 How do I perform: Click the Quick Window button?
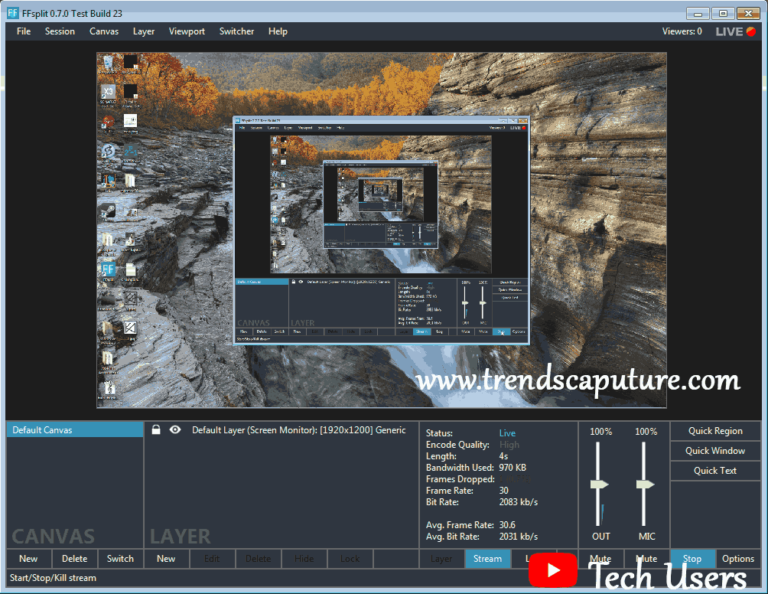point(715,451)
